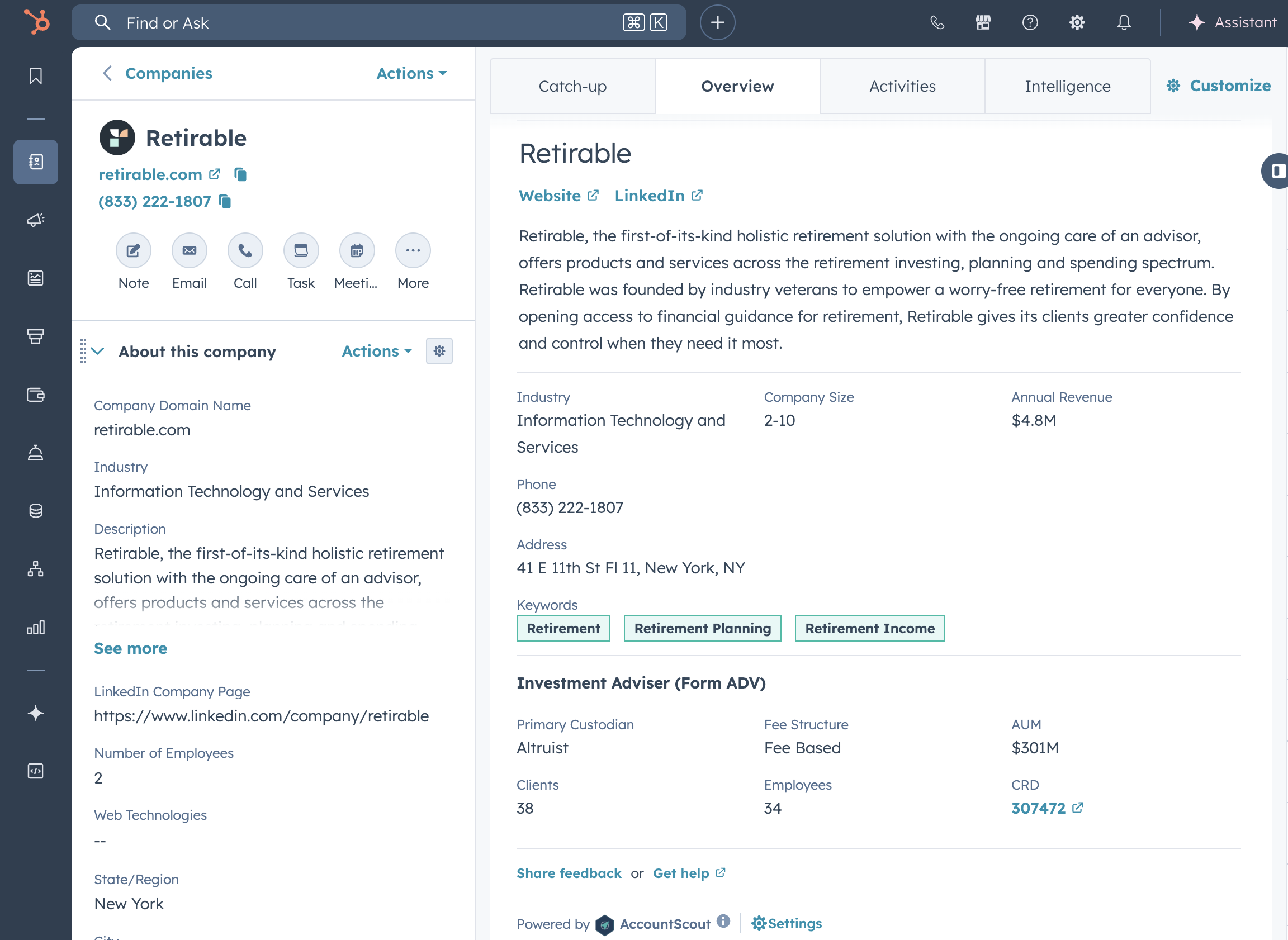
Task: Click the settings gear beside About this company
Action: coord(439,351)
